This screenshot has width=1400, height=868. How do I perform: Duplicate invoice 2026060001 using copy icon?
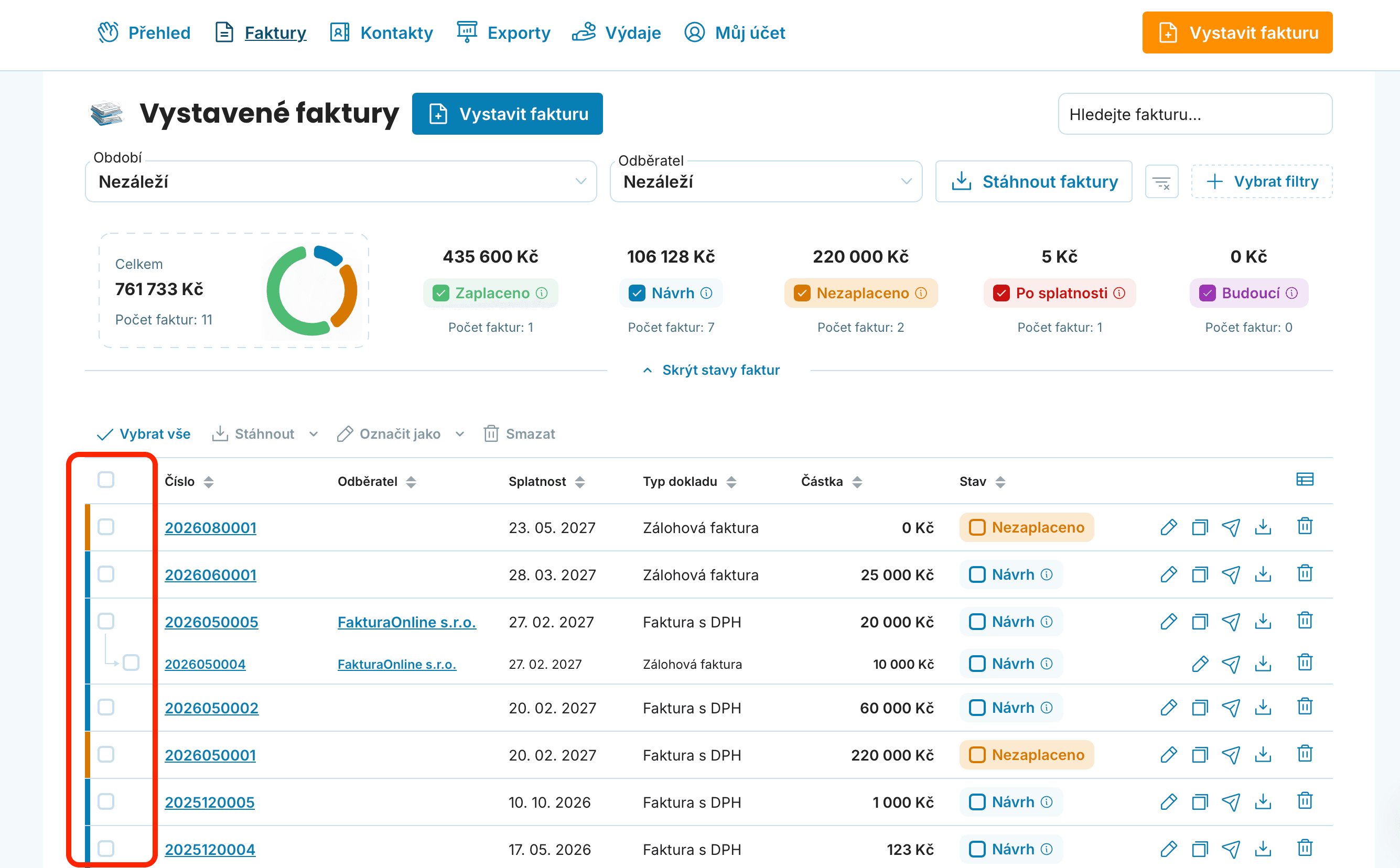(1200, 574)
